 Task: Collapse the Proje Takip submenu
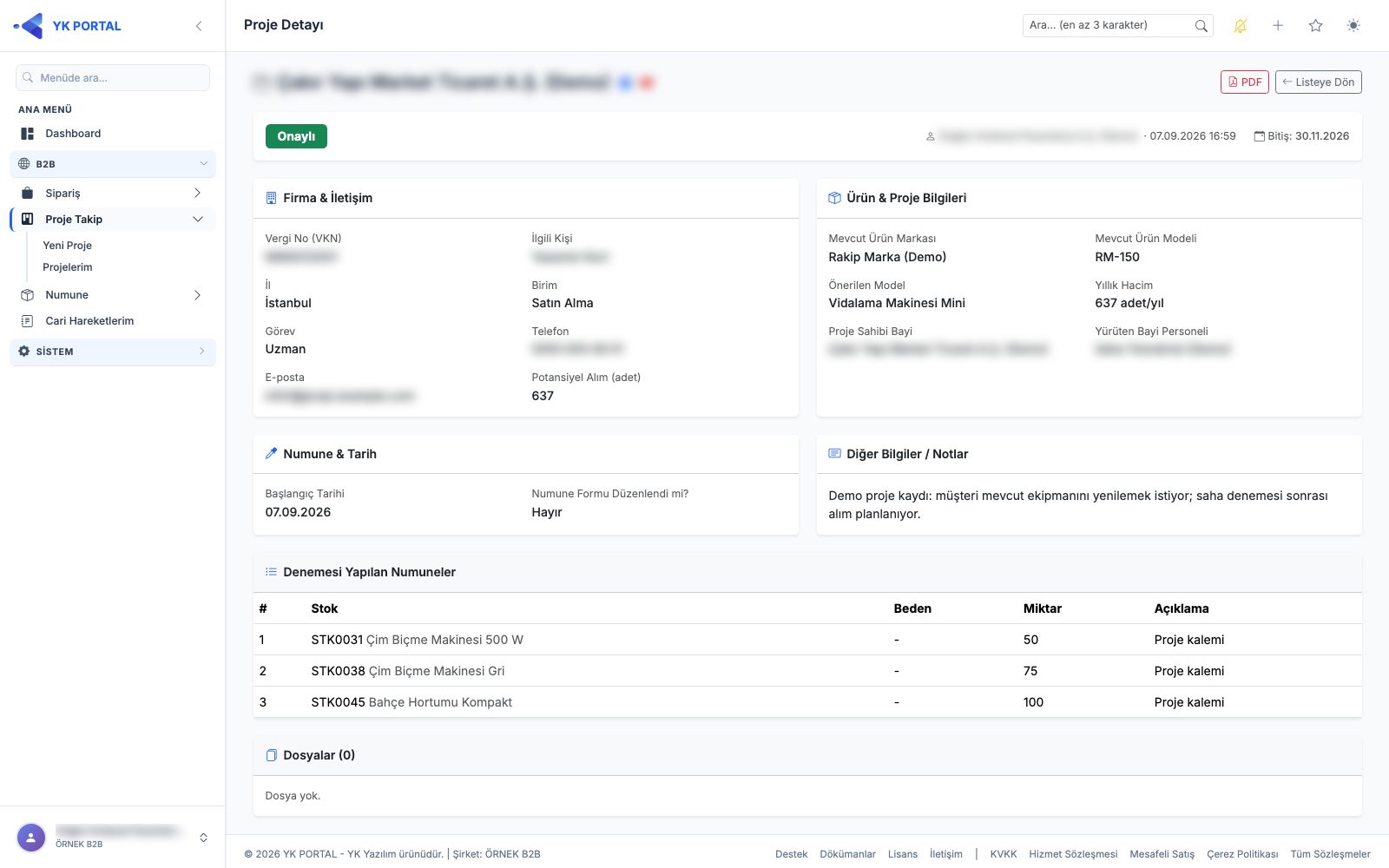(113, 220)
